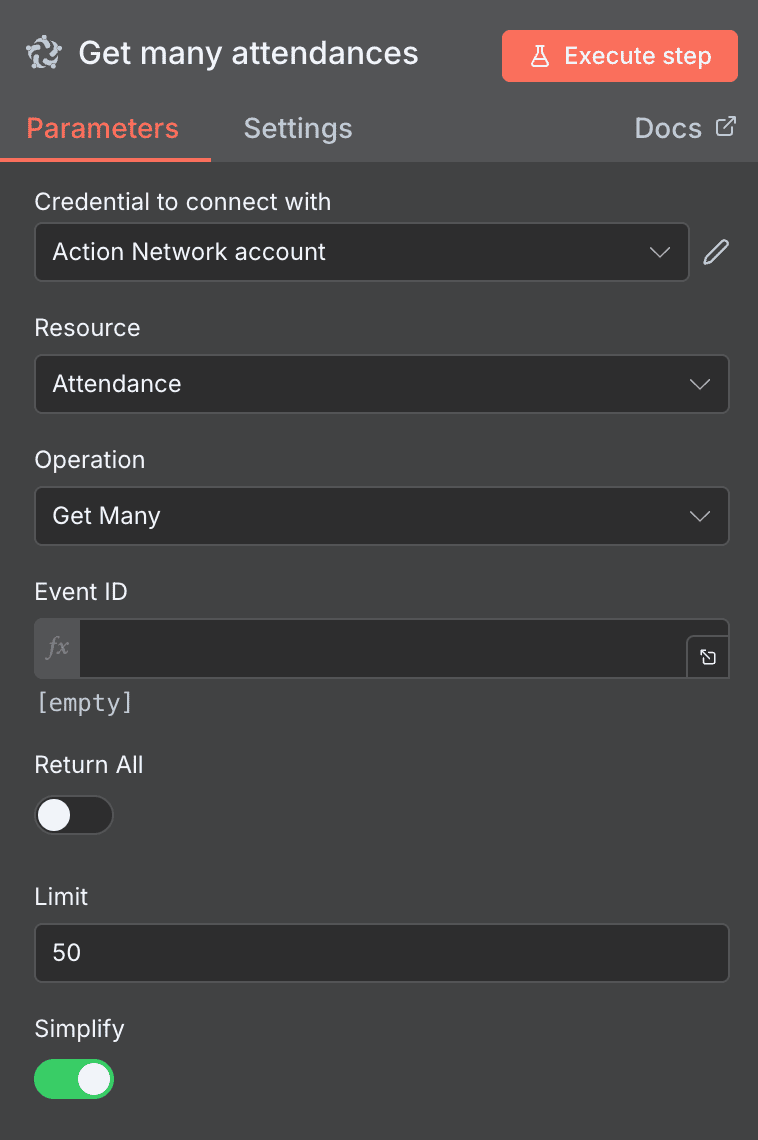Click inside the Event ID input field
The image size is (758, 1140).
coord(390,648)
